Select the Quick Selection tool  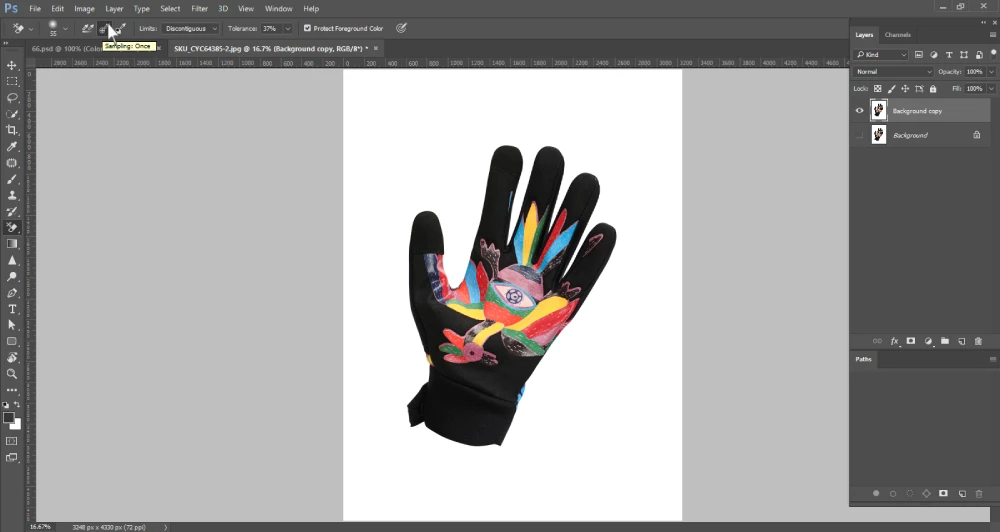tap(11, 114)
